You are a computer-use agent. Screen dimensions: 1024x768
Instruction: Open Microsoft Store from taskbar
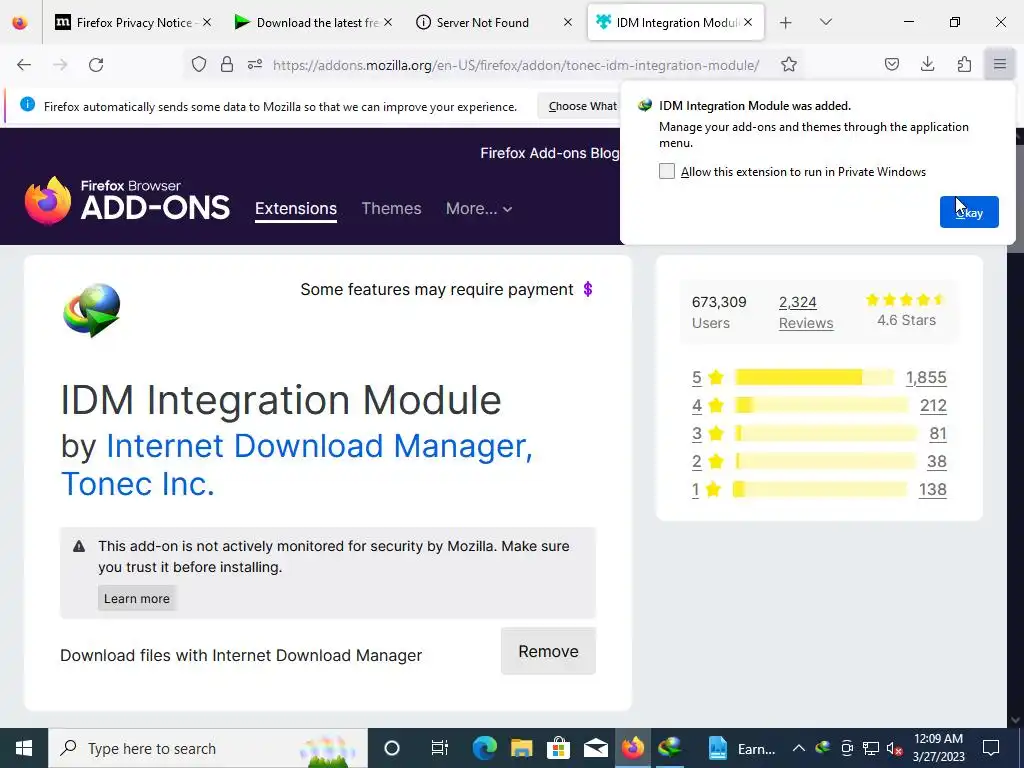[x=558, y=748]
